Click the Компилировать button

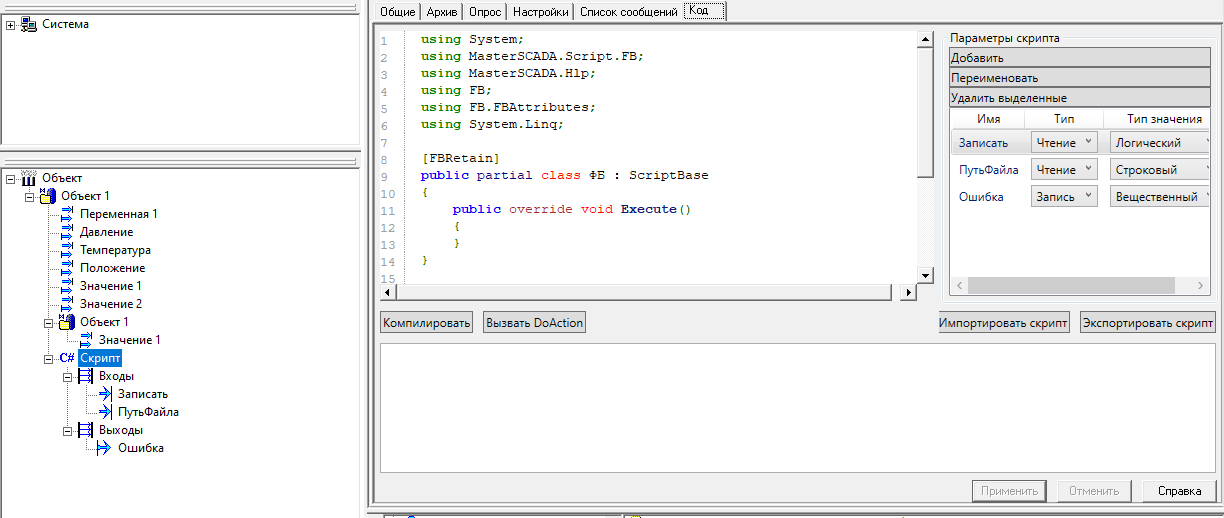(x=427, y=323)
